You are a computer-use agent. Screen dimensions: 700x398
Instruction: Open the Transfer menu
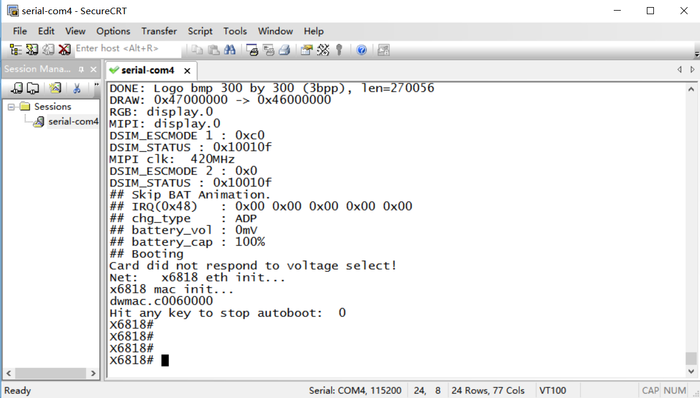159,31
